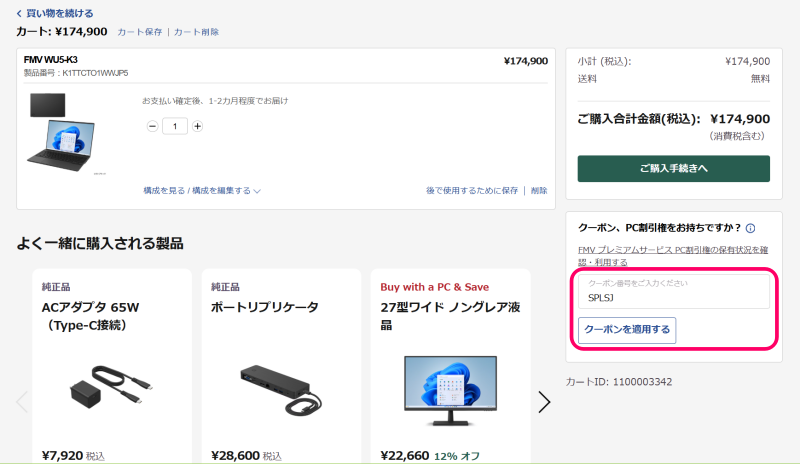800x464 pixels.
Task: Go back in carousel with left arrow
Action: [22, 402]
